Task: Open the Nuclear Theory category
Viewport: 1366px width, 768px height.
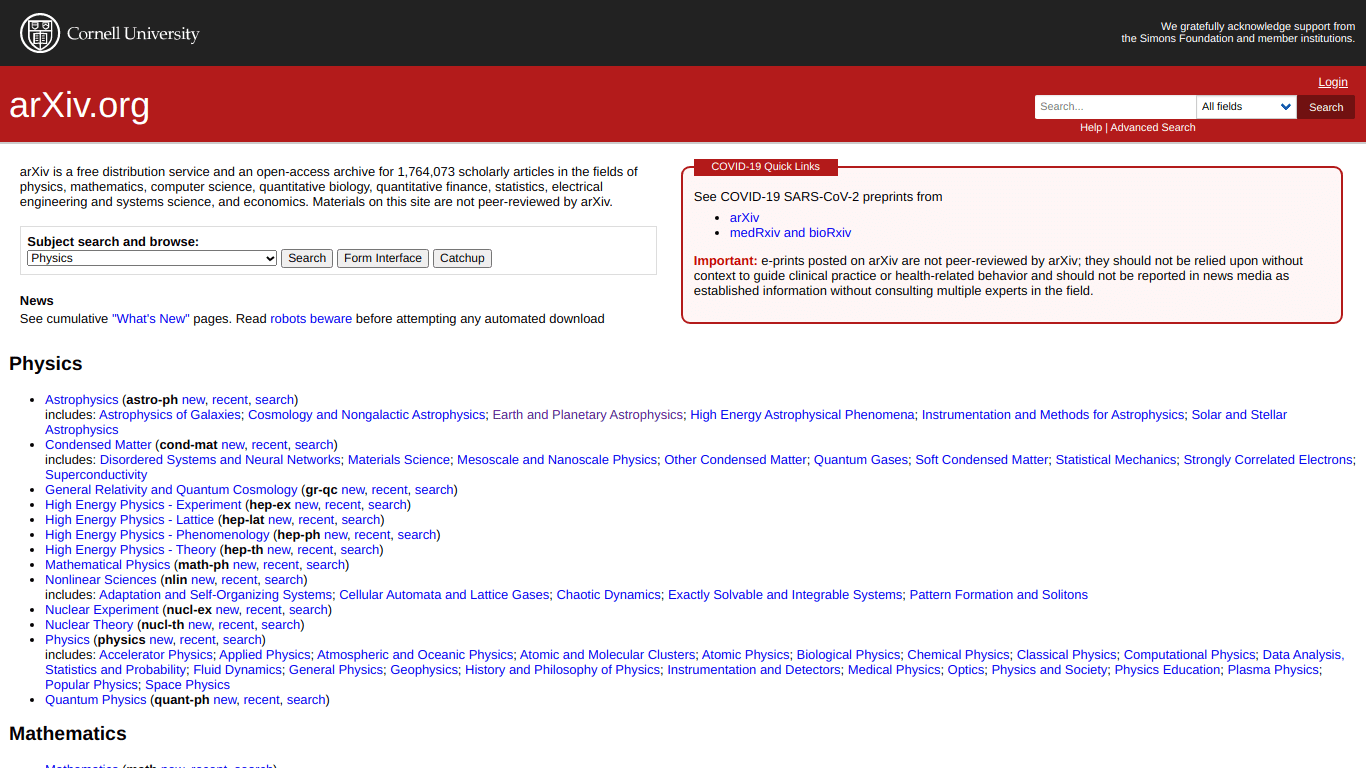Action: tap(89, 625)
